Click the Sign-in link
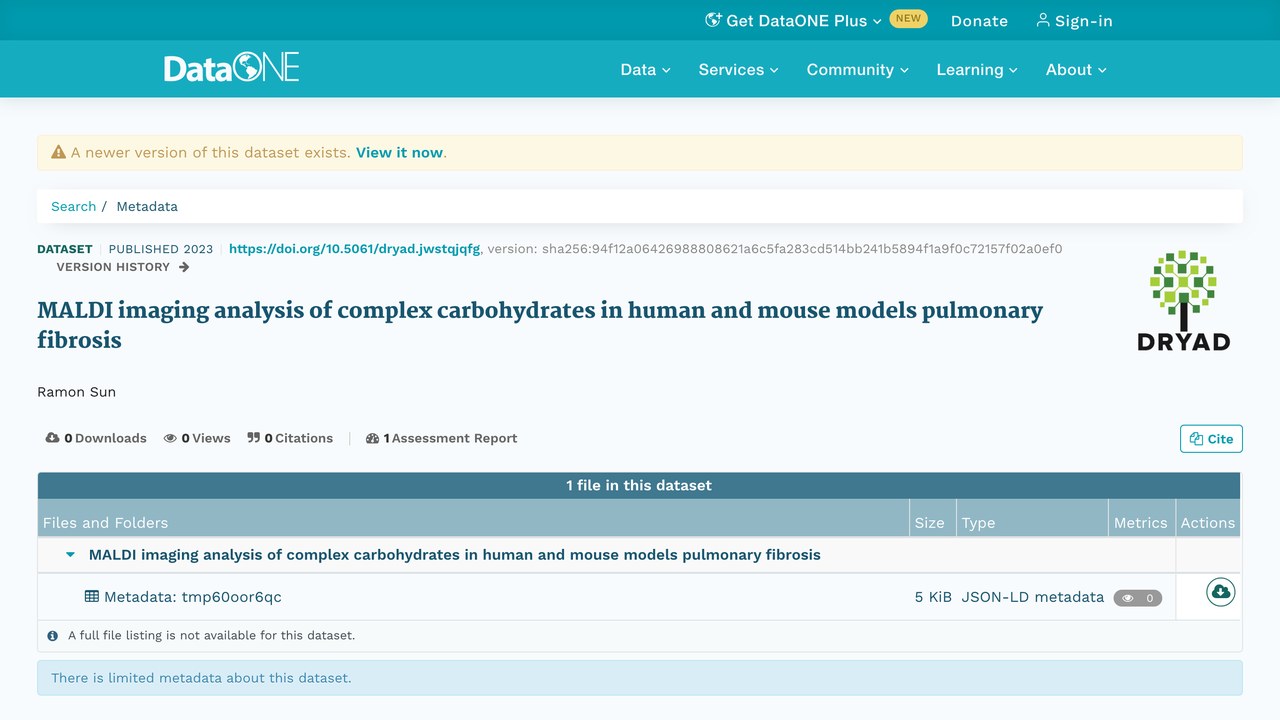The image size is (1280, 720). click(1074, 20)
